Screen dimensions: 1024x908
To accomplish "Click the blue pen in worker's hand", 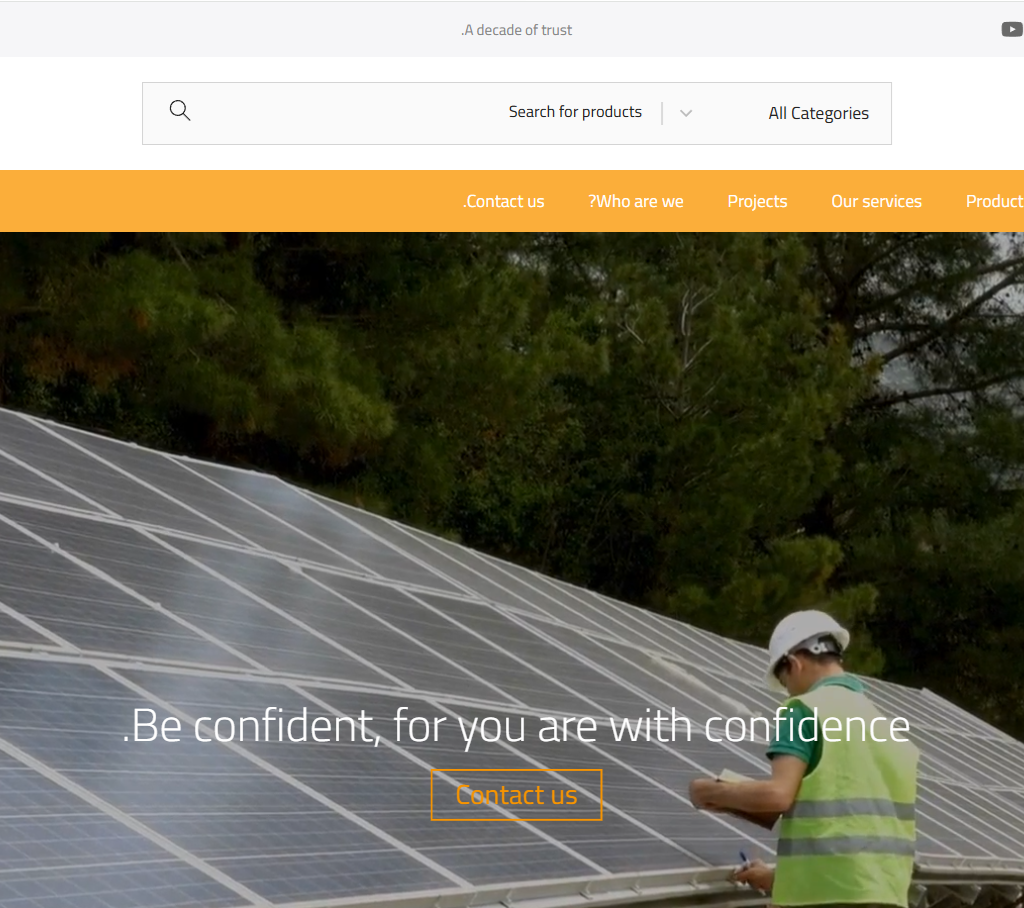I will click(743, 858).
